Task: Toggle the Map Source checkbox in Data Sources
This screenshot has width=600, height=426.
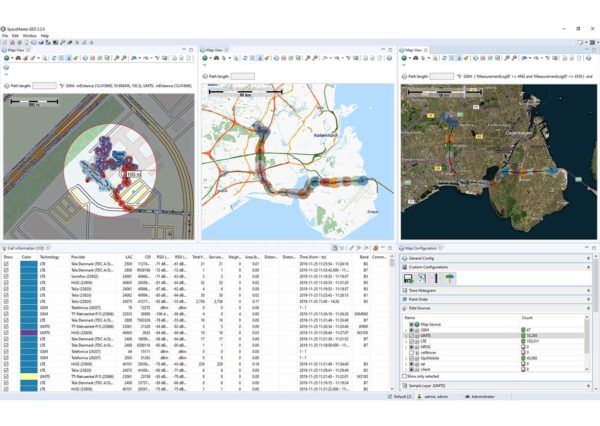Action: [x=411, y=324]
